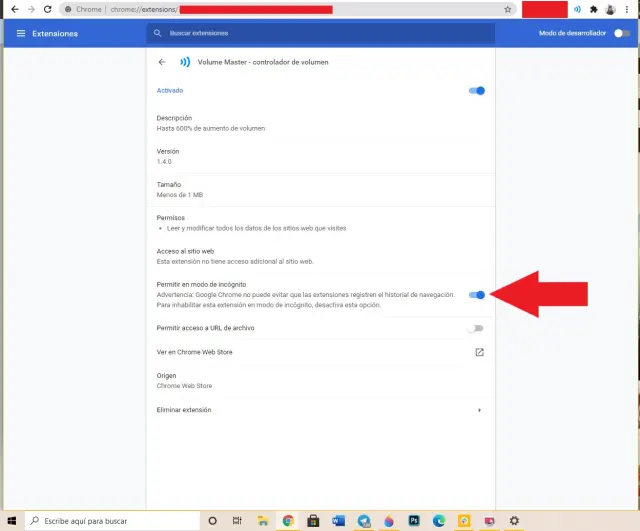
Task: Reload the current Chrome page
Action: 49,9
